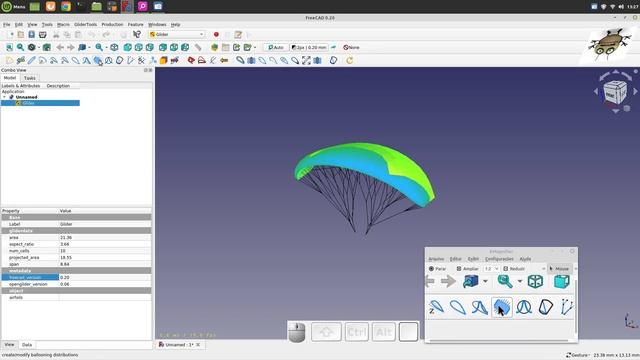Click Parar in the magnifier toolbar
640x360 pixels.
pyautogui.click(x=438, y=269)
